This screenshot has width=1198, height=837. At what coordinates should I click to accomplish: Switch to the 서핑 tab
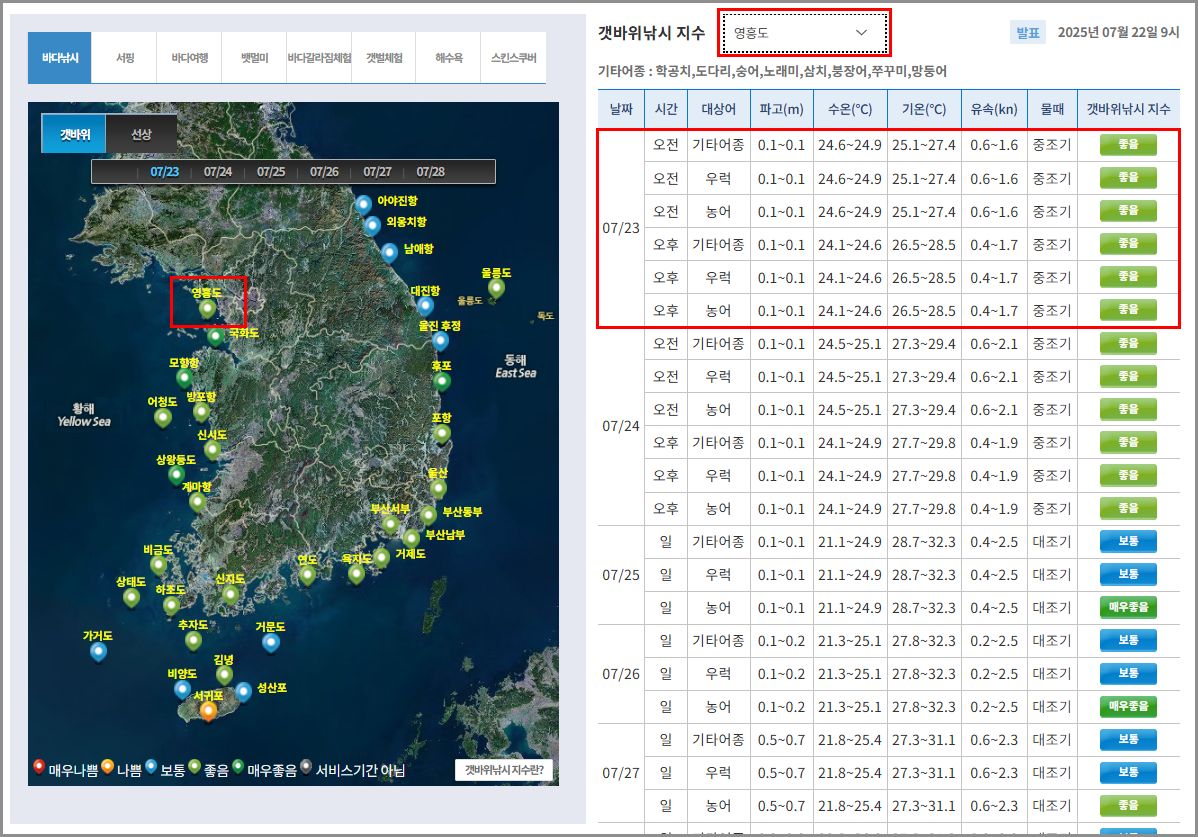[123, 58]
